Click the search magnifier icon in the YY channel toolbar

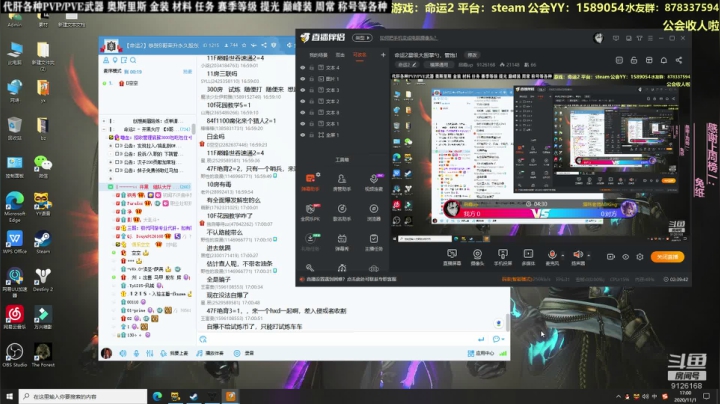133,60
